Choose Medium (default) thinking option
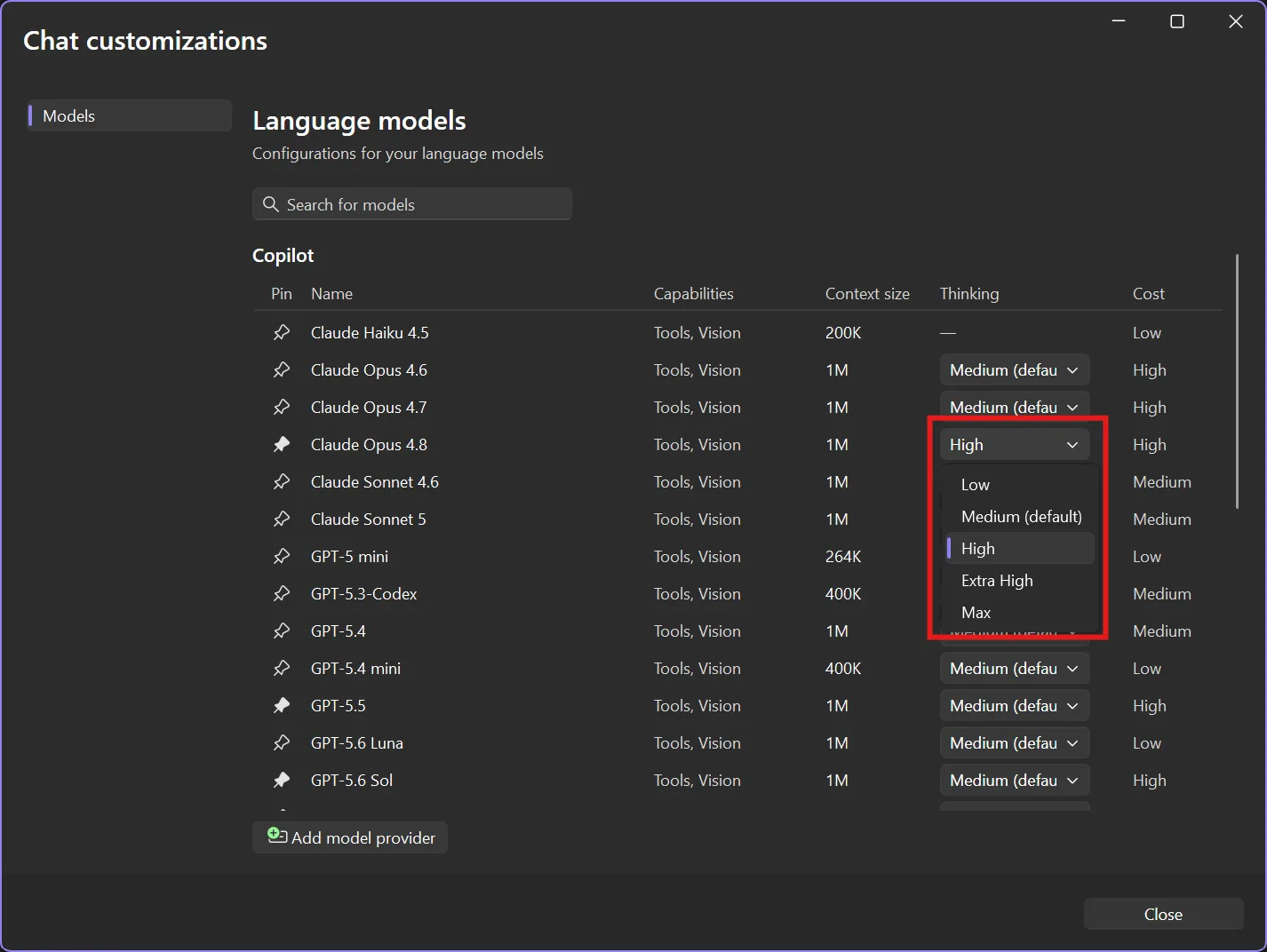Viewport: 1267px width, 952px height. coord(1020,517)
